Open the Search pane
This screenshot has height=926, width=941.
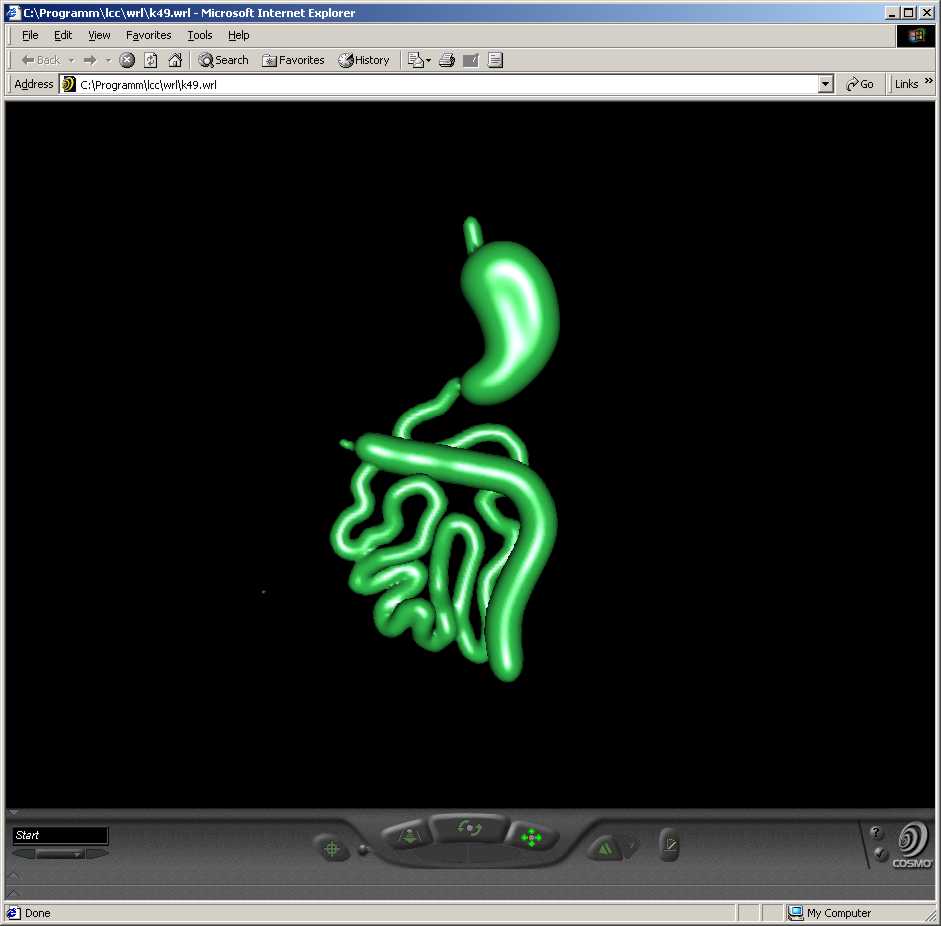click(x=223, y=60)
